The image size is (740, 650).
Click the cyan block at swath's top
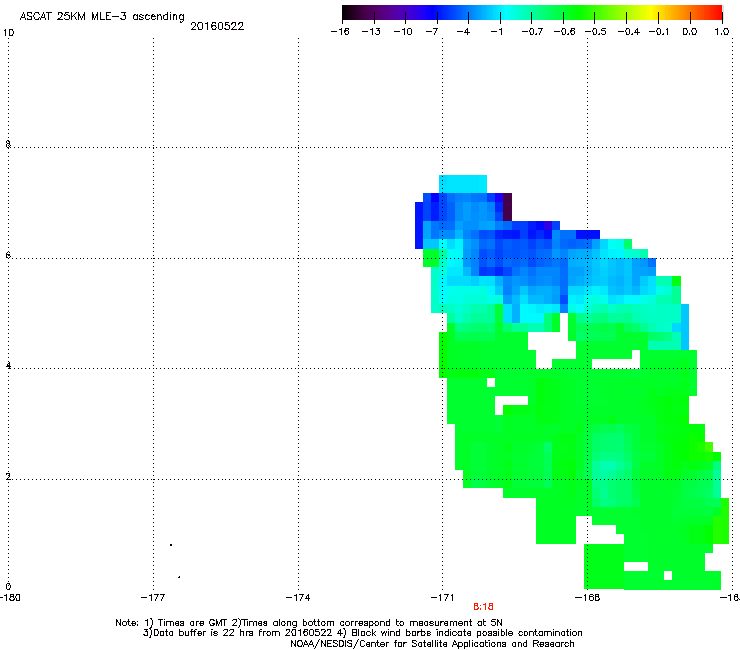[463, 184]
